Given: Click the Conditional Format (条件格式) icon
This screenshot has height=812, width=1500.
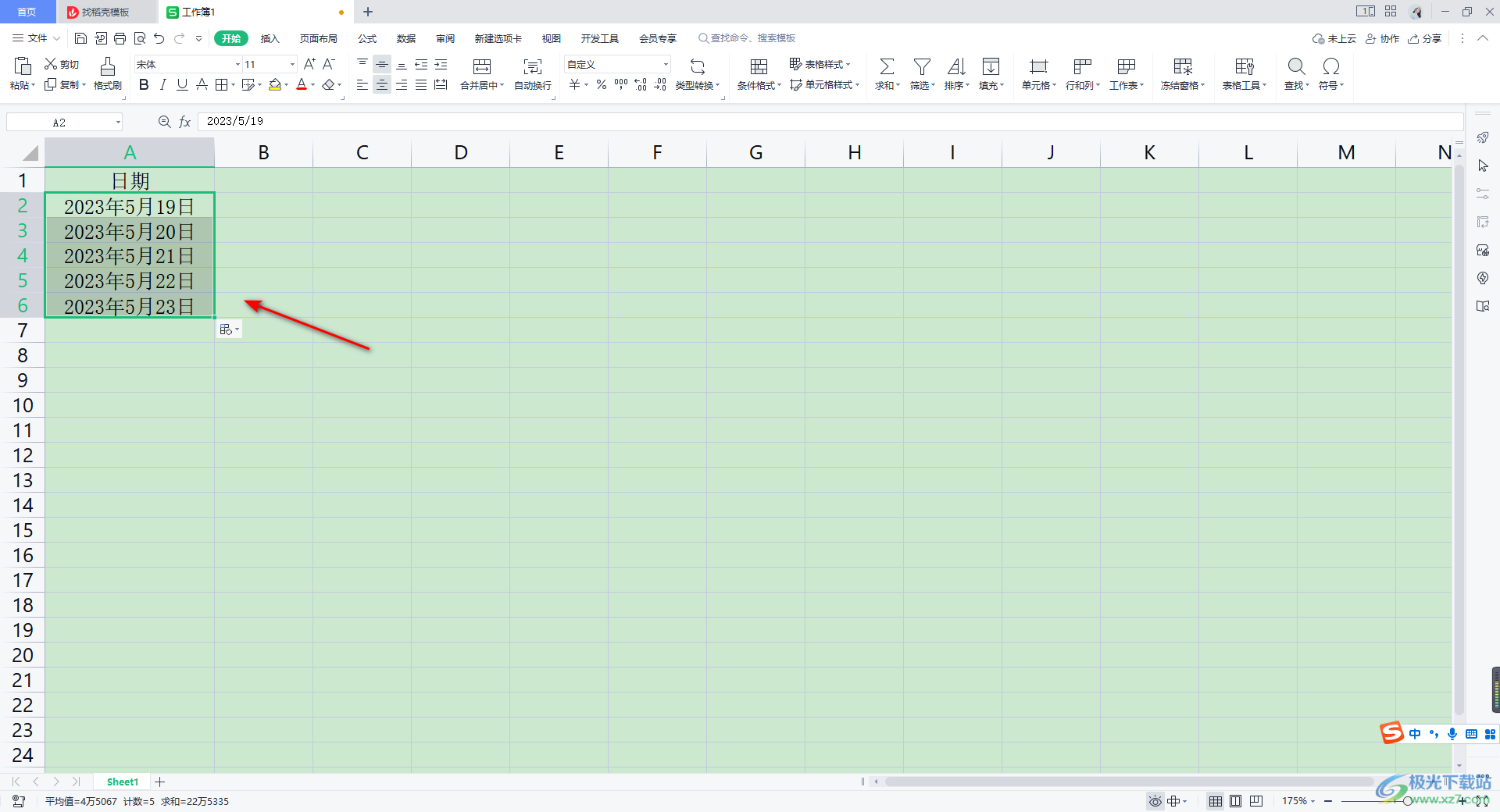Looking at the screenshot, I should coord(759,66).
